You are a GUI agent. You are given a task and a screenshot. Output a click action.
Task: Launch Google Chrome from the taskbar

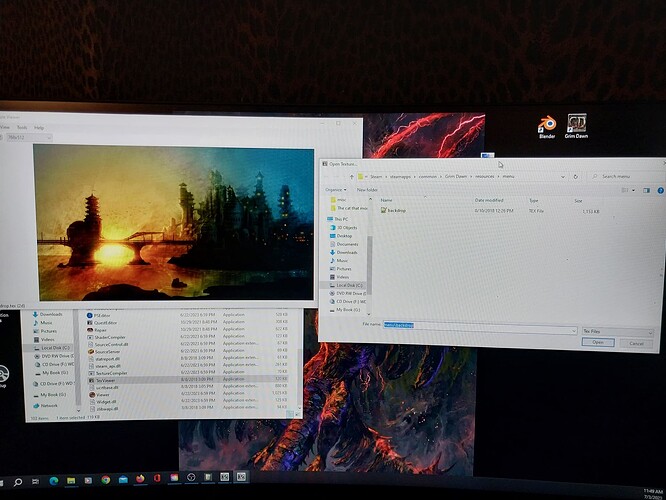click(105, 480)
